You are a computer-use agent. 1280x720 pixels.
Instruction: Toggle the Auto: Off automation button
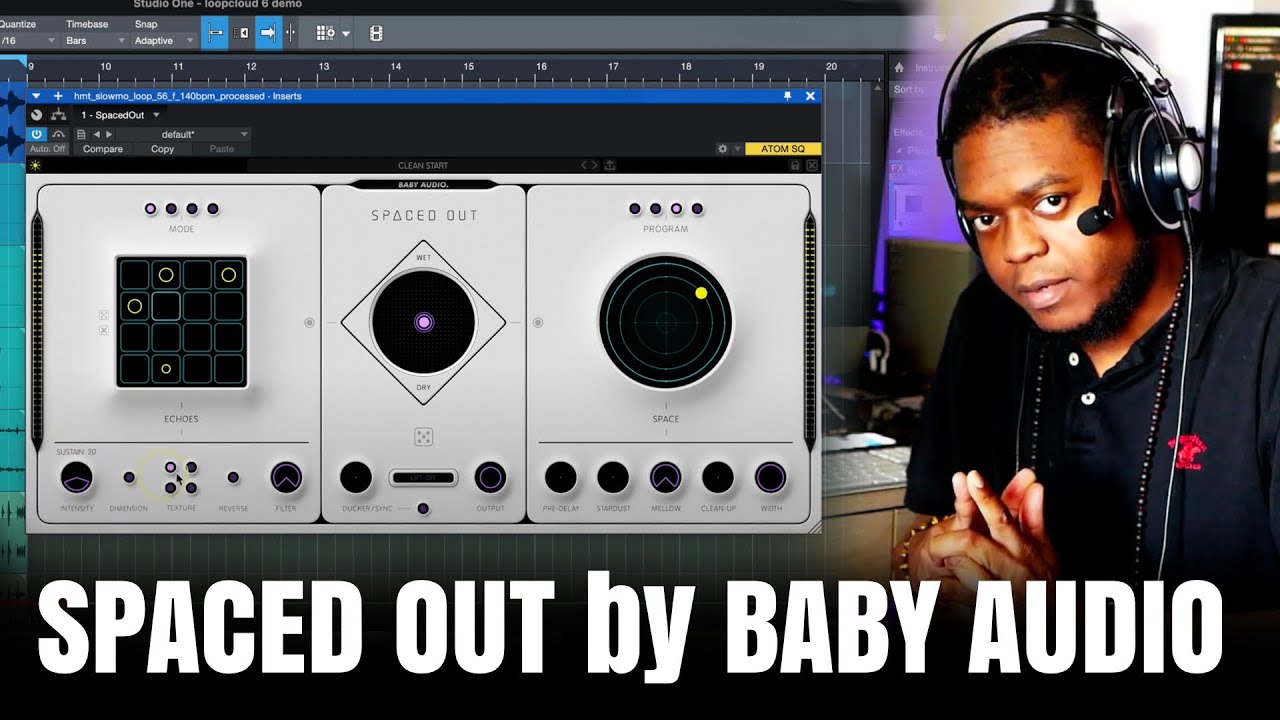(48, 149)
